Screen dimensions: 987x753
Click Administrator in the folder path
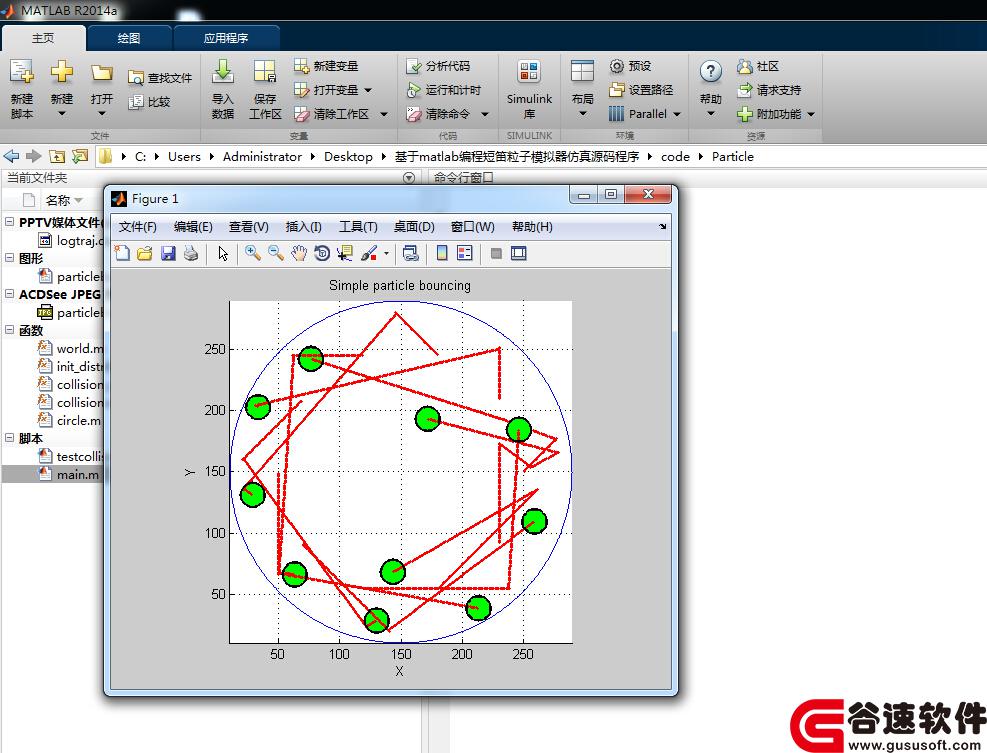tap(262, 157)
